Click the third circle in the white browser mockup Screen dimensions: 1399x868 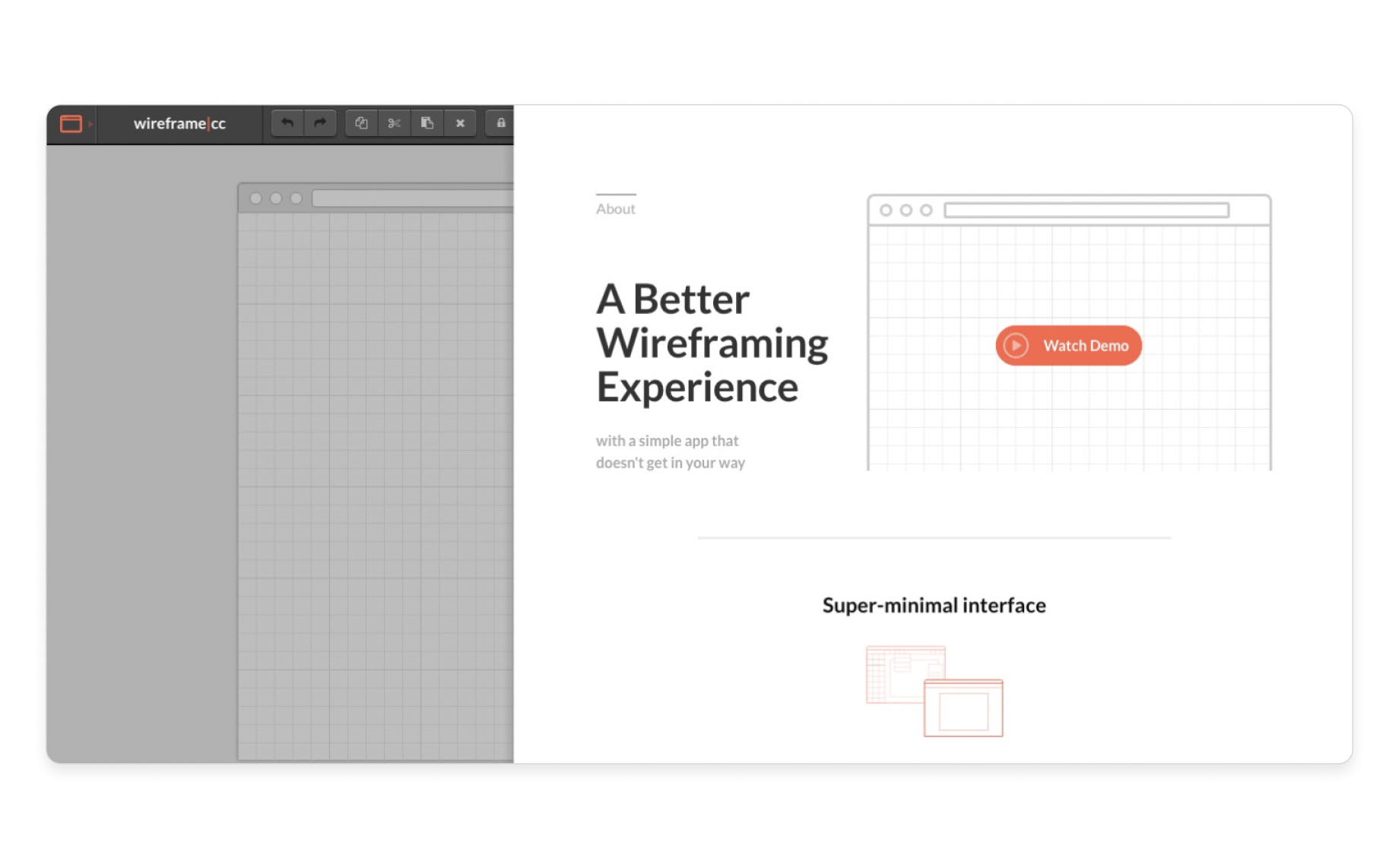pyautogui.click(x=926, y=211)
